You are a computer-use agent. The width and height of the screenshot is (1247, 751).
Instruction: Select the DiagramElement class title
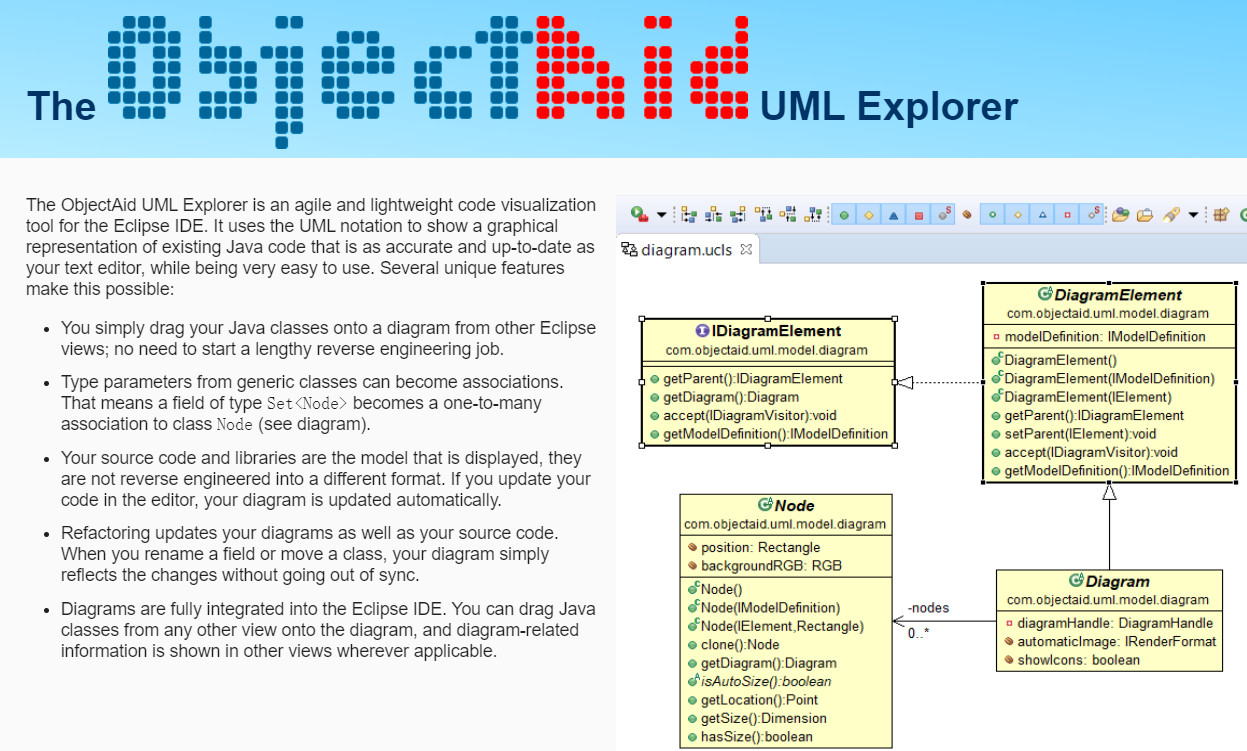1118,295
